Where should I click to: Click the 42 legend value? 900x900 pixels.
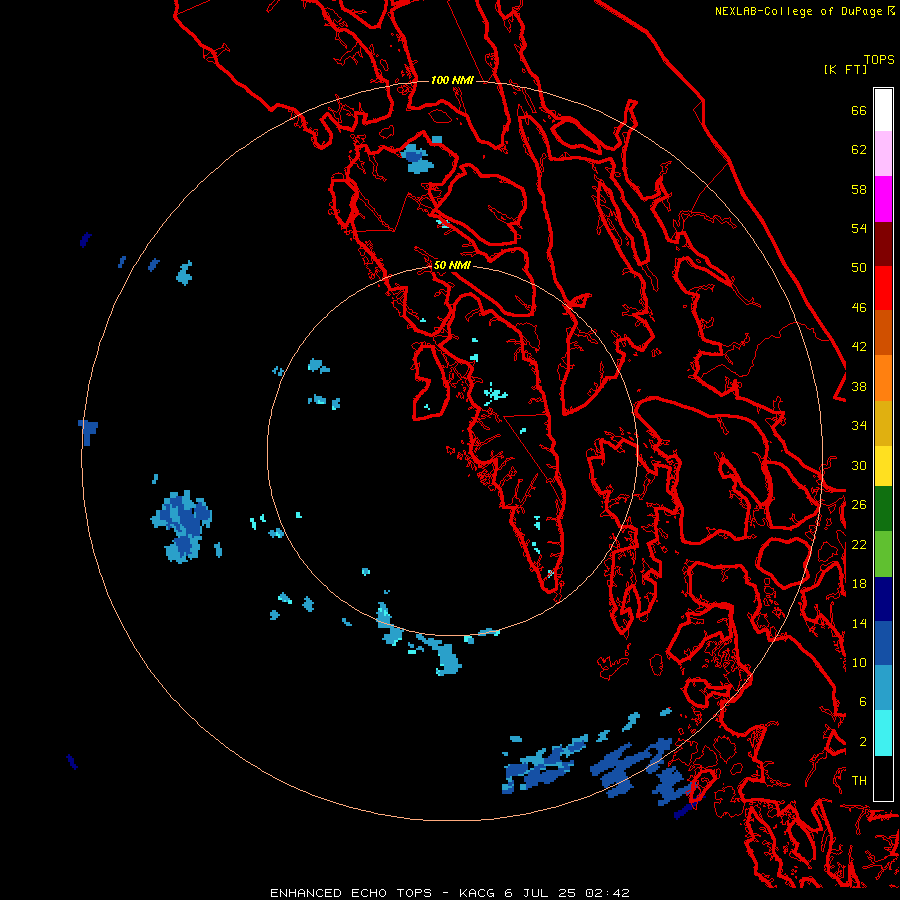pyautogui.click(x=859, y=347)
